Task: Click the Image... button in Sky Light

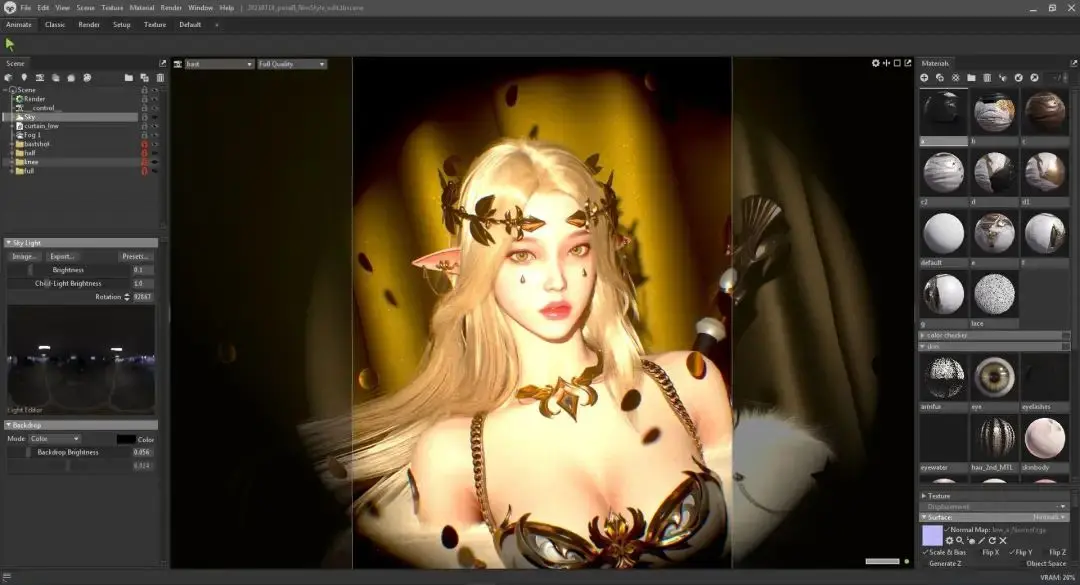Action: (x=26, y=256)
